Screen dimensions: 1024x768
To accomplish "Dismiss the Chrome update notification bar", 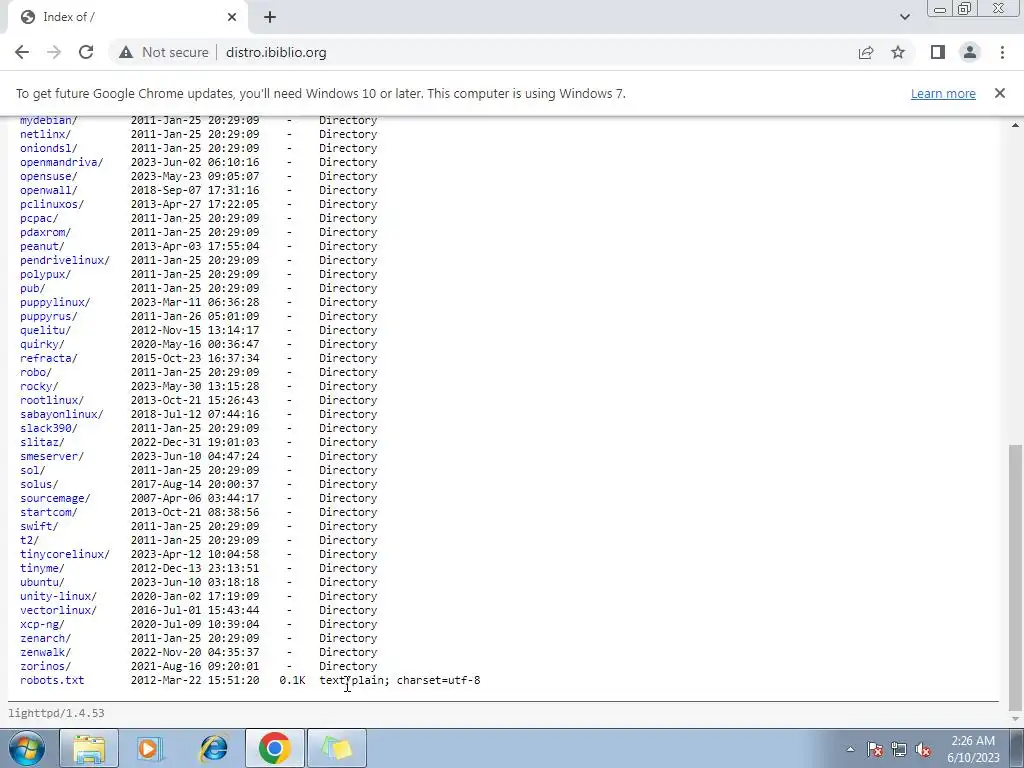I will point(1000,93).
